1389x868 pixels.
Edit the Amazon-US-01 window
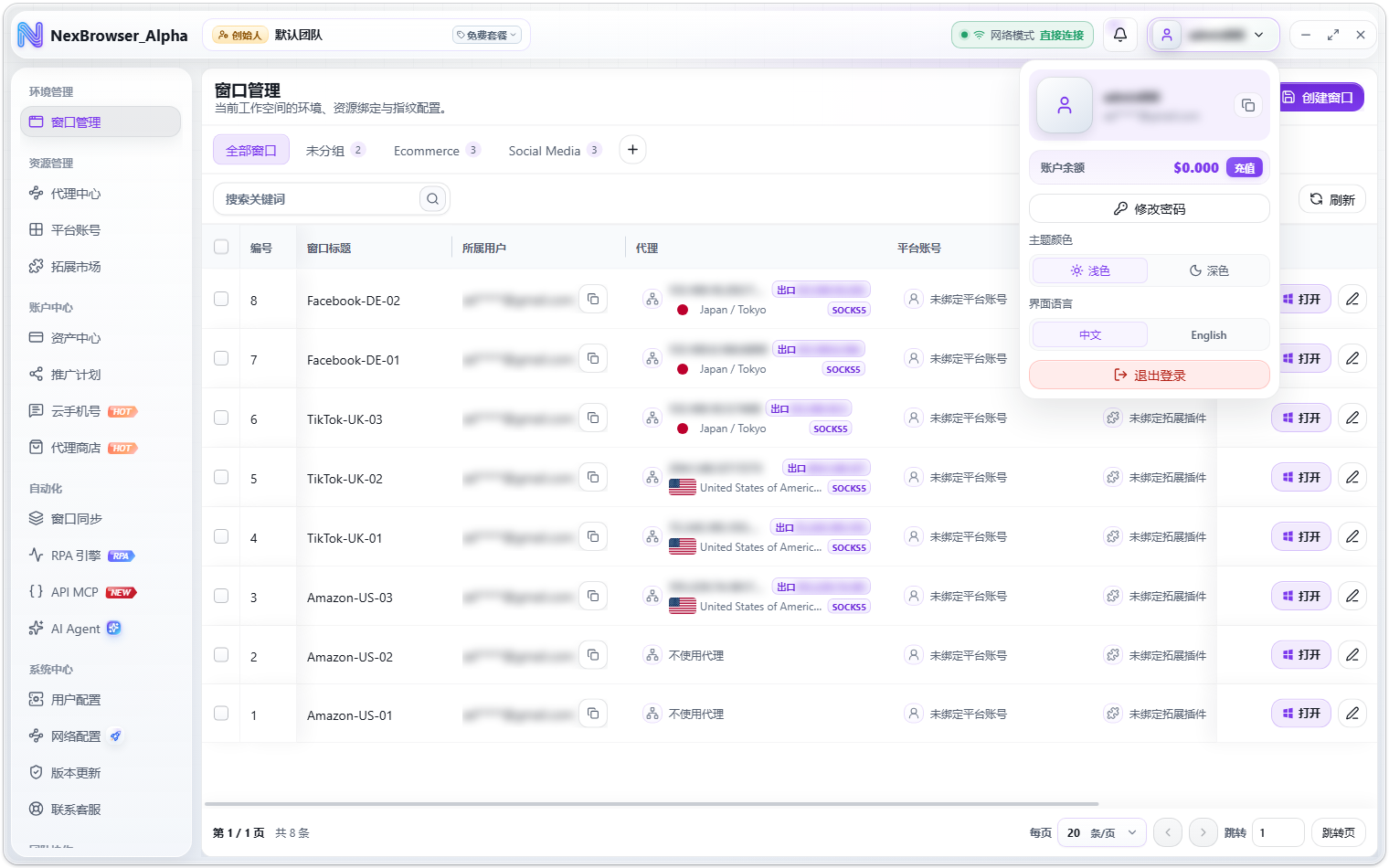pos(1352,713)
